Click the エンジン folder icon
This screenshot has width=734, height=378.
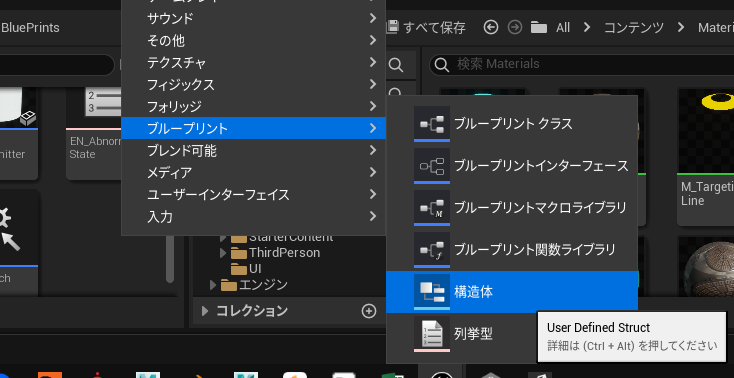(x=229, y=284)
